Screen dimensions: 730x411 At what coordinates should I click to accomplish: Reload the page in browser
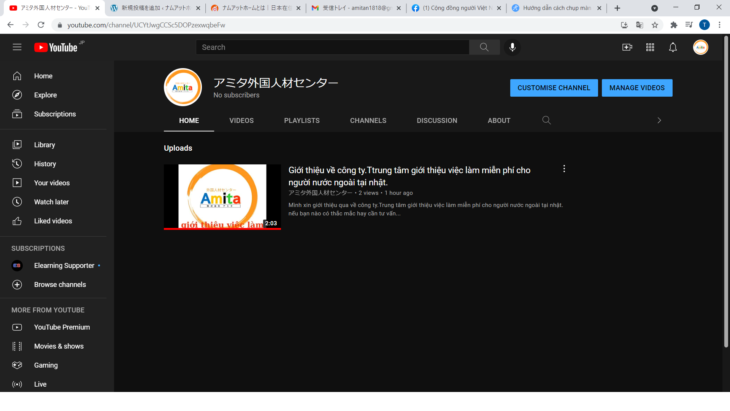pyautogui.click(x=41, y=25)
